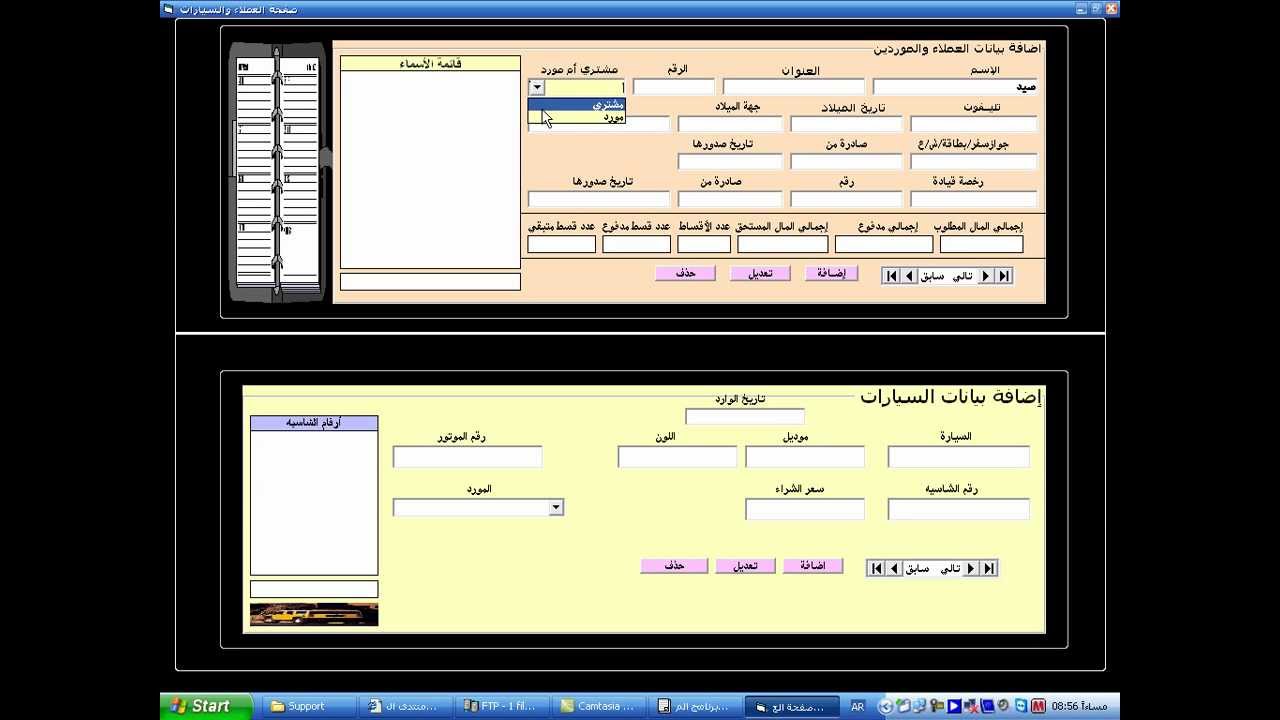The width and height of the screenshot is (1280, 720).
Task: Focus the السيارة car field
Action: click(959, 457)
